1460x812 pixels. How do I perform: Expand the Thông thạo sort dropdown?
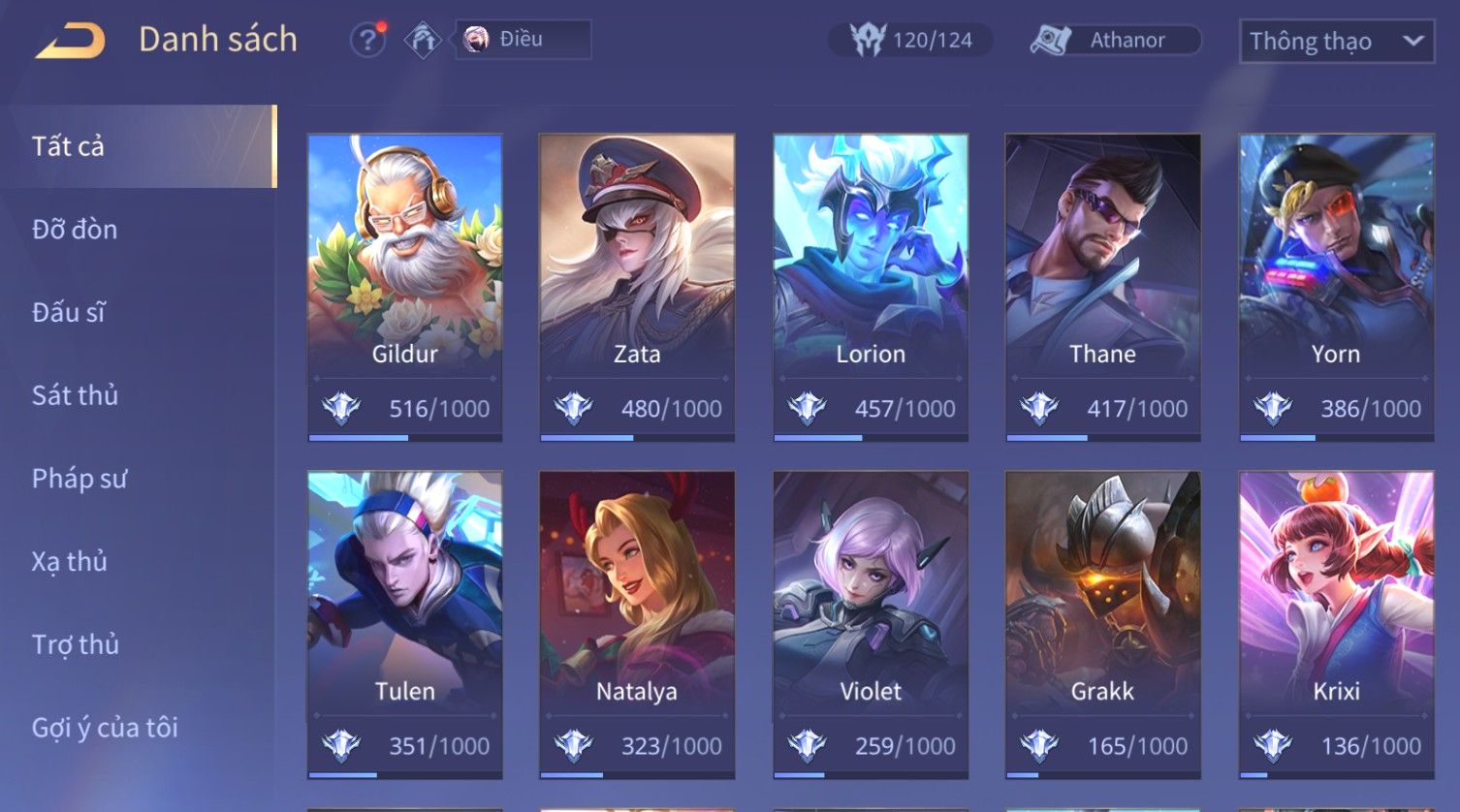[1337, 42]
